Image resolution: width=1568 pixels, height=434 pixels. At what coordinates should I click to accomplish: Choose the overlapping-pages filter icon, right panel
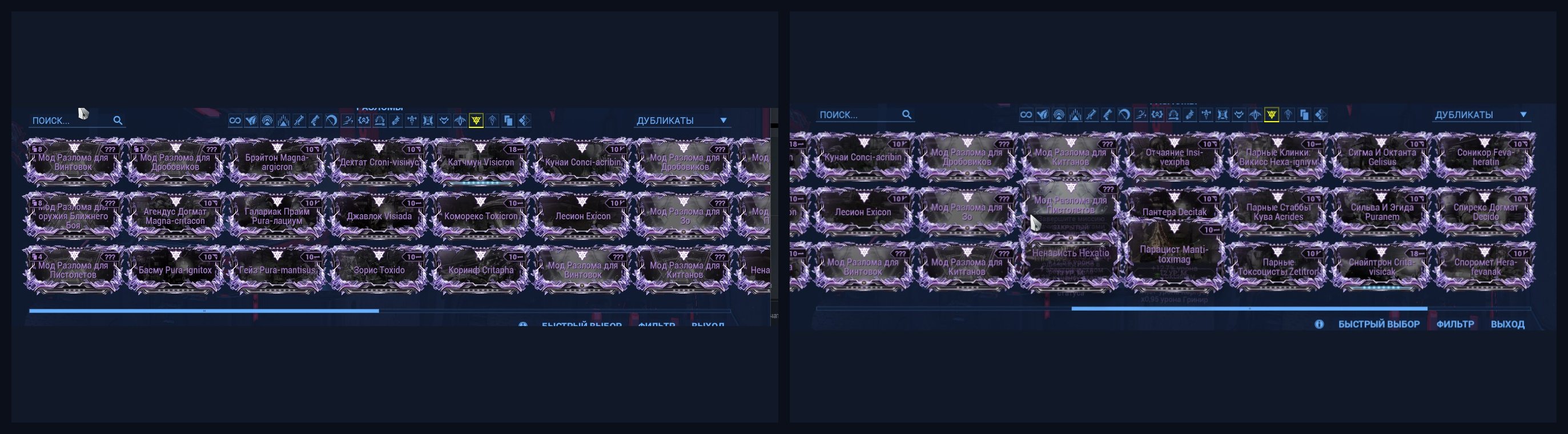[1304, 114]
